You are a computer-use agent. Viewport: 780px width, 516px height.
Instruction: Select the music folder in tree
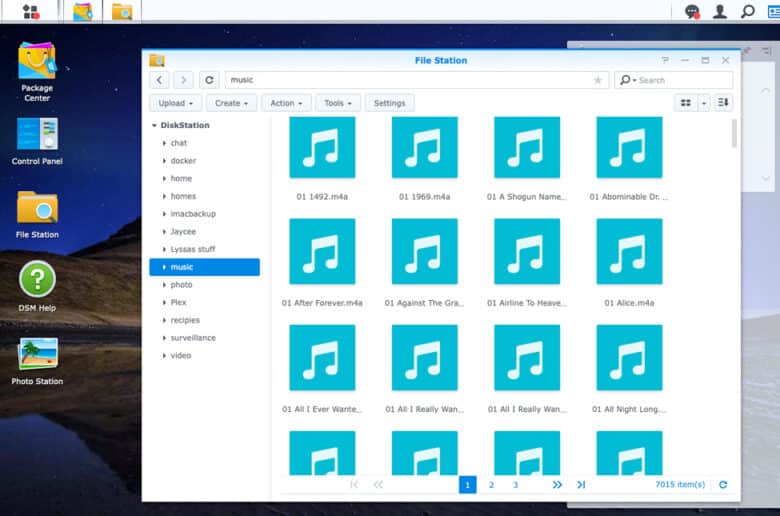(204, 267)
